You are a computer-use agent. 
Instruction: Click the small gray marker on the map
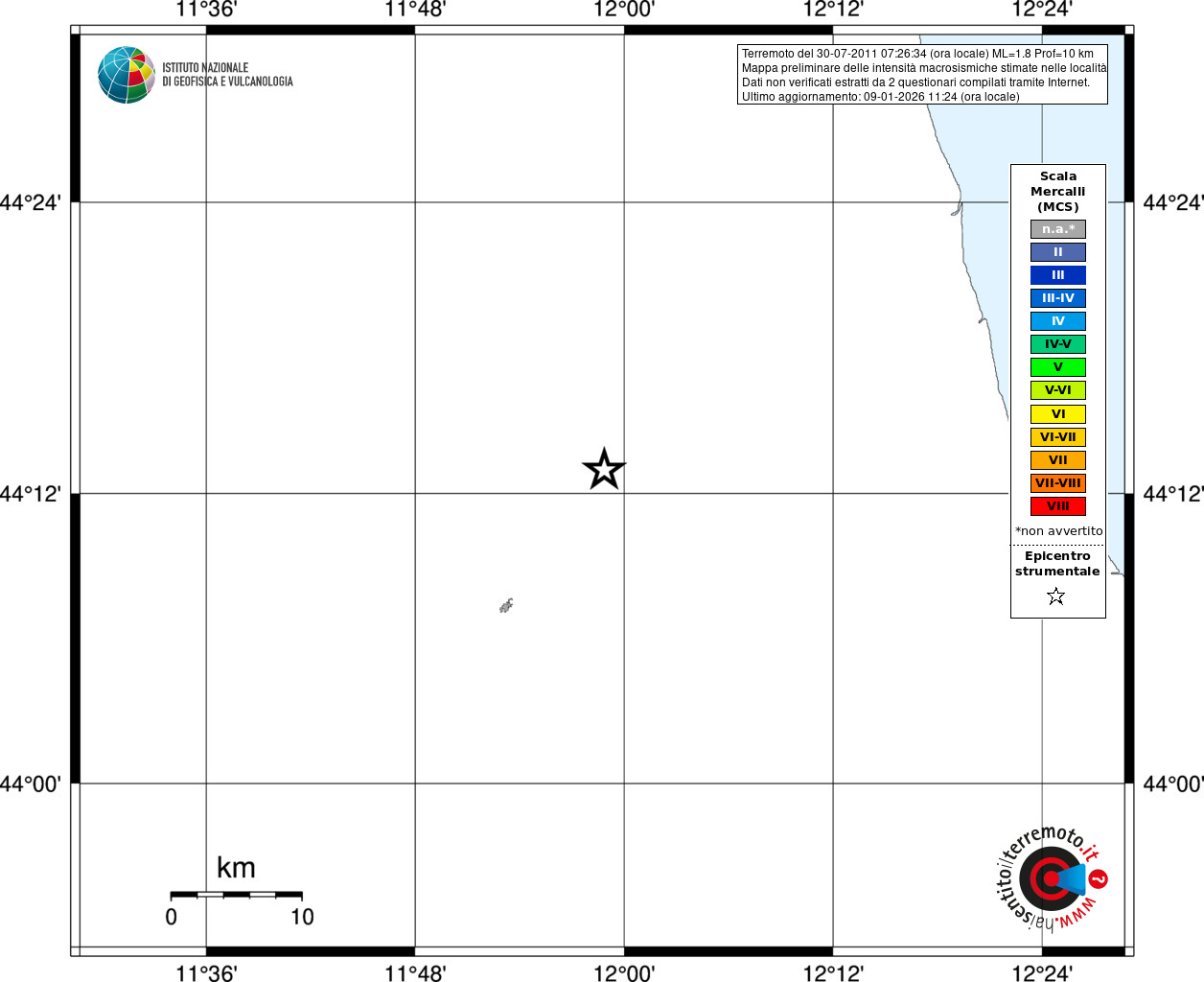pos(506,605)
